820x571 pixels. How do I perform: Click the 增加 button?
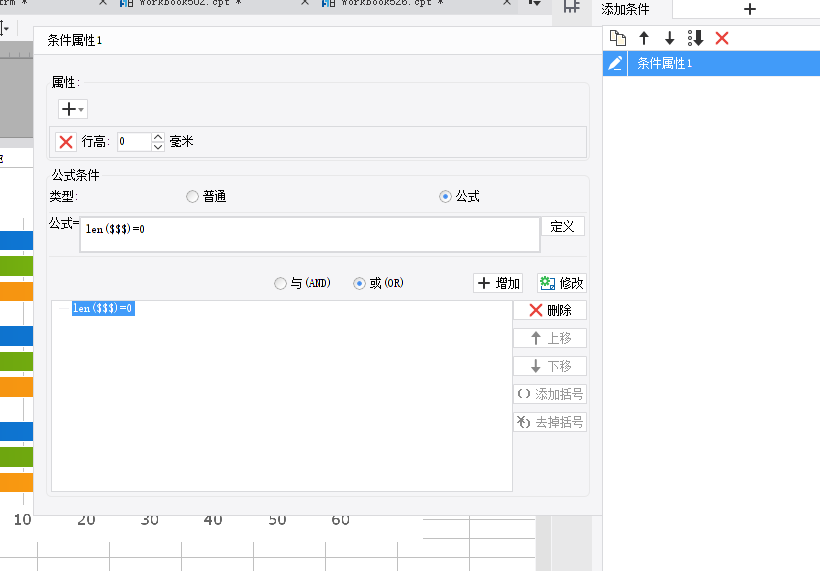click(x=498, y=283)
